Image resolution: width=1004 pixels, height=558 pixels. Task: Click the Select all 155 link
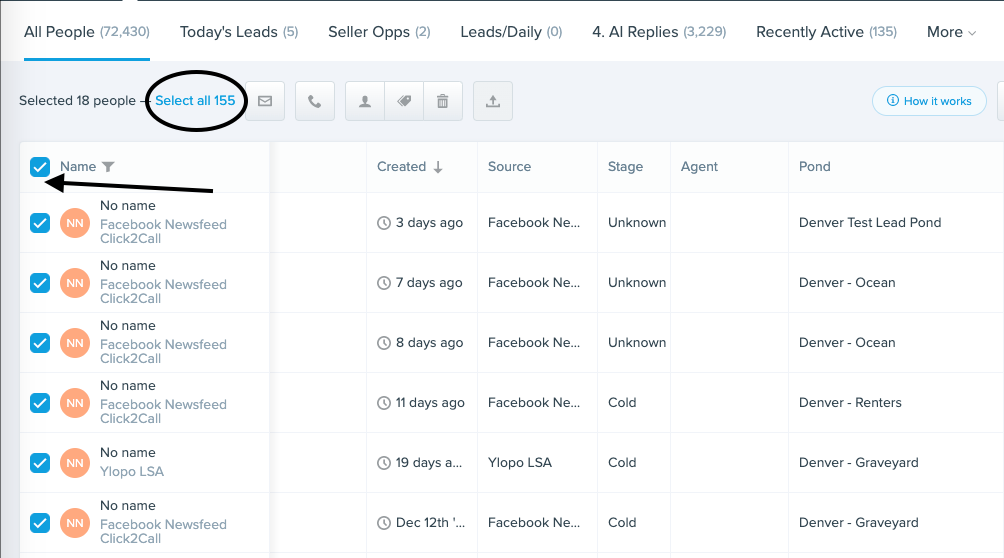point(195,101)
